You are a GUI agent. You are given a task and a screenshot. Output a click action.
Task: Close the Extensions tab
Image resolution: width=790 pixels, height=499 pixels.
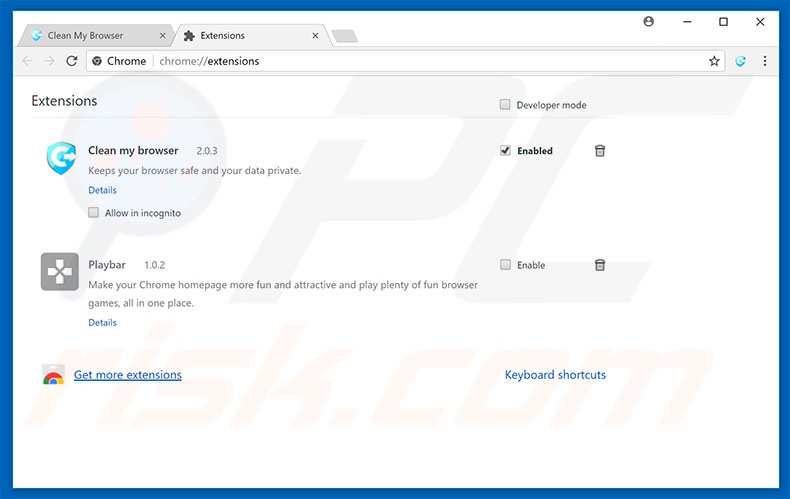click(x=315, y=35)
